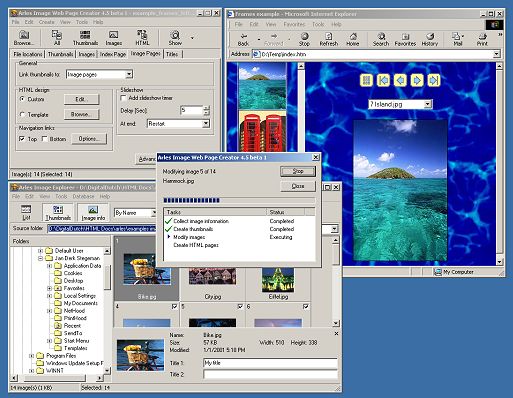Viewport: 513px width, 398px height.
Task: Switch to the Index Page tab
Action: click(x=113, y=54)
